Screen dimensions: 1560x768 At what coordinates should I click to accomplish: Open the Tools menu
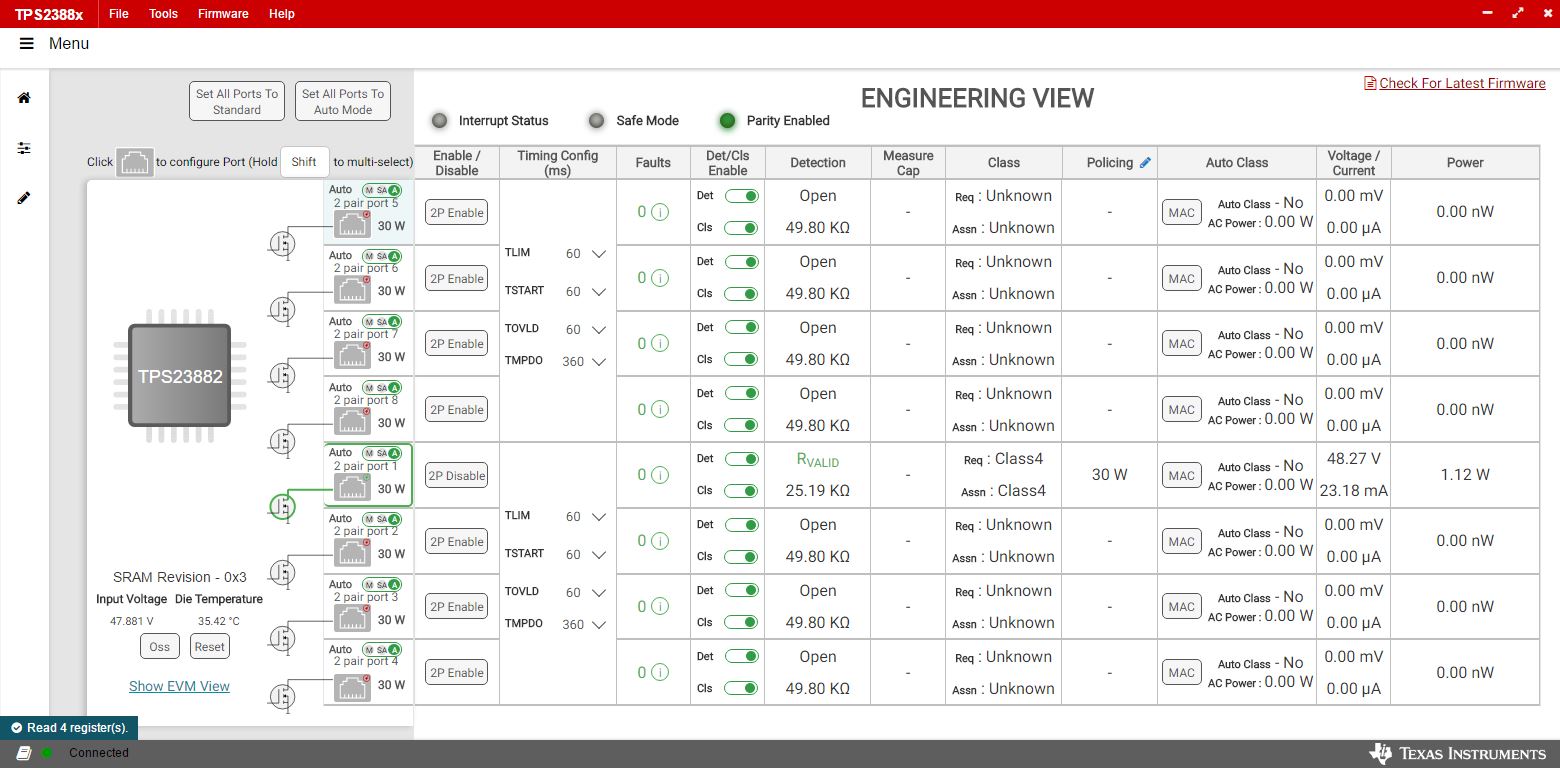point(163,14)
